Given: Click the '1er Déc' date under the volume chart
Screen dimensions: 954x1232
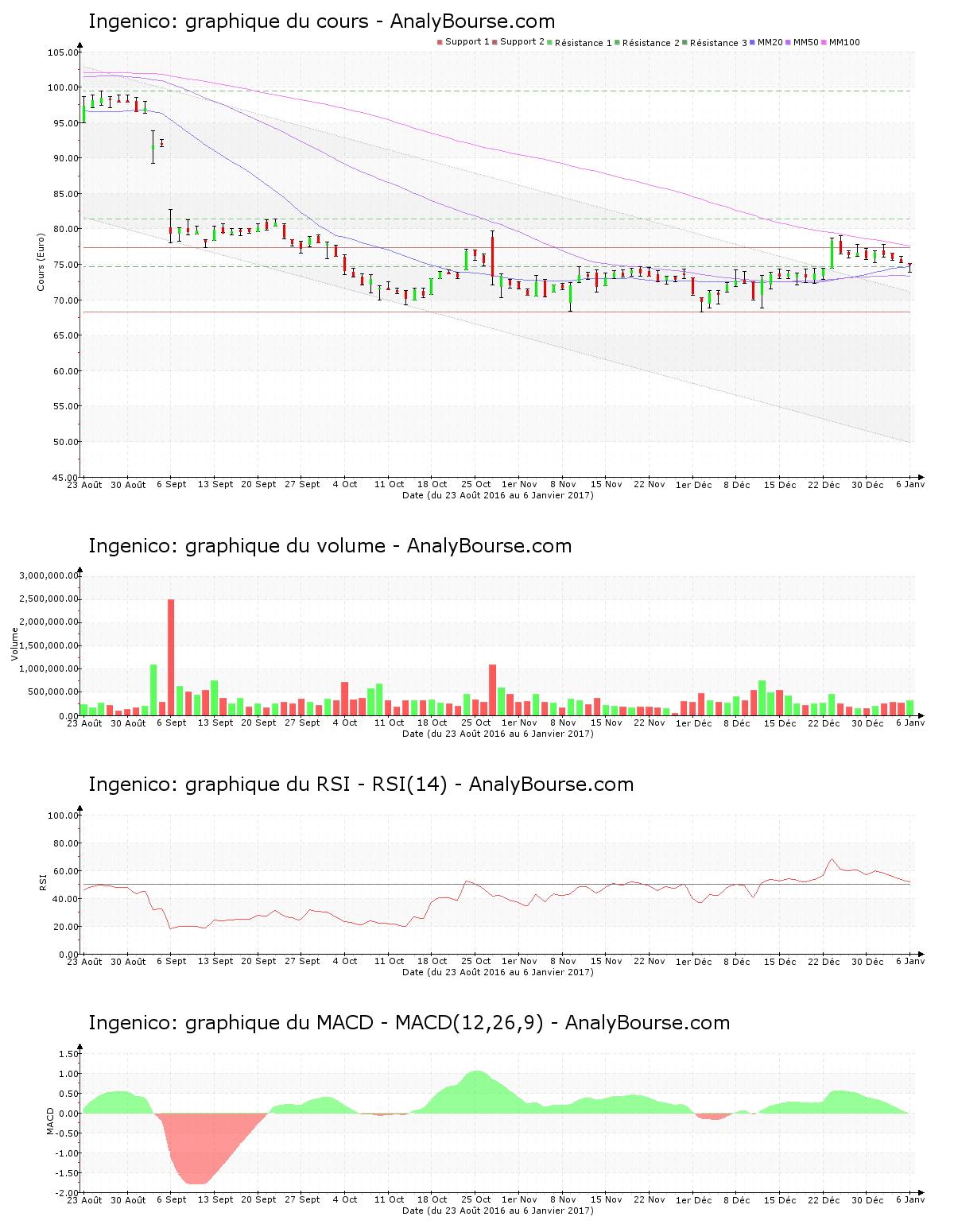Looking at the screenshot, I should [x=694, y=723].
